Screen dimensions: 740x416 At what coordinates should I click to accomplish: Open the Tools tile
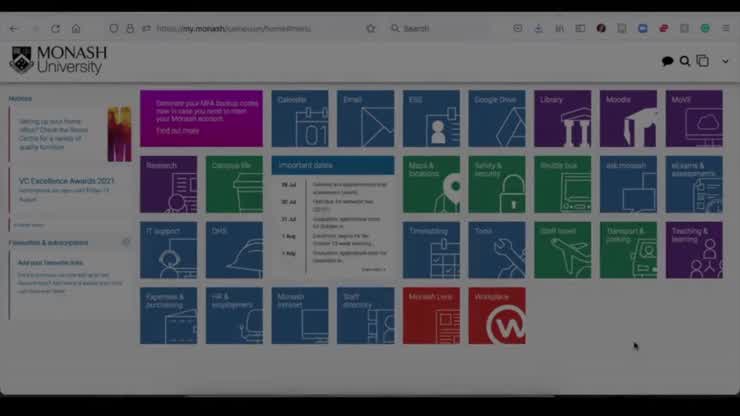pos(497,250)
